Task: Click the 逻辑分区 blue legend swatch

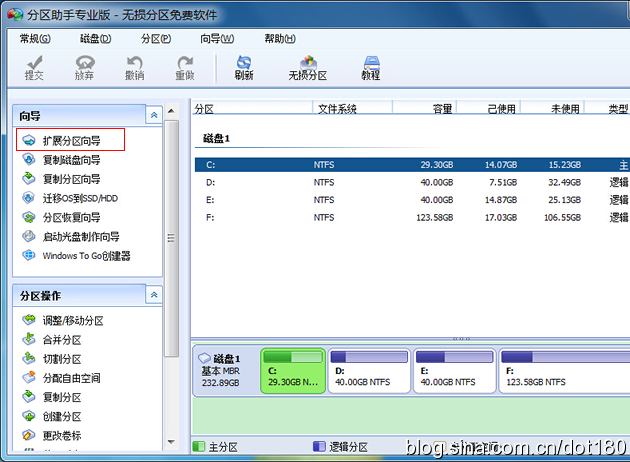Action: click(319, 446)
